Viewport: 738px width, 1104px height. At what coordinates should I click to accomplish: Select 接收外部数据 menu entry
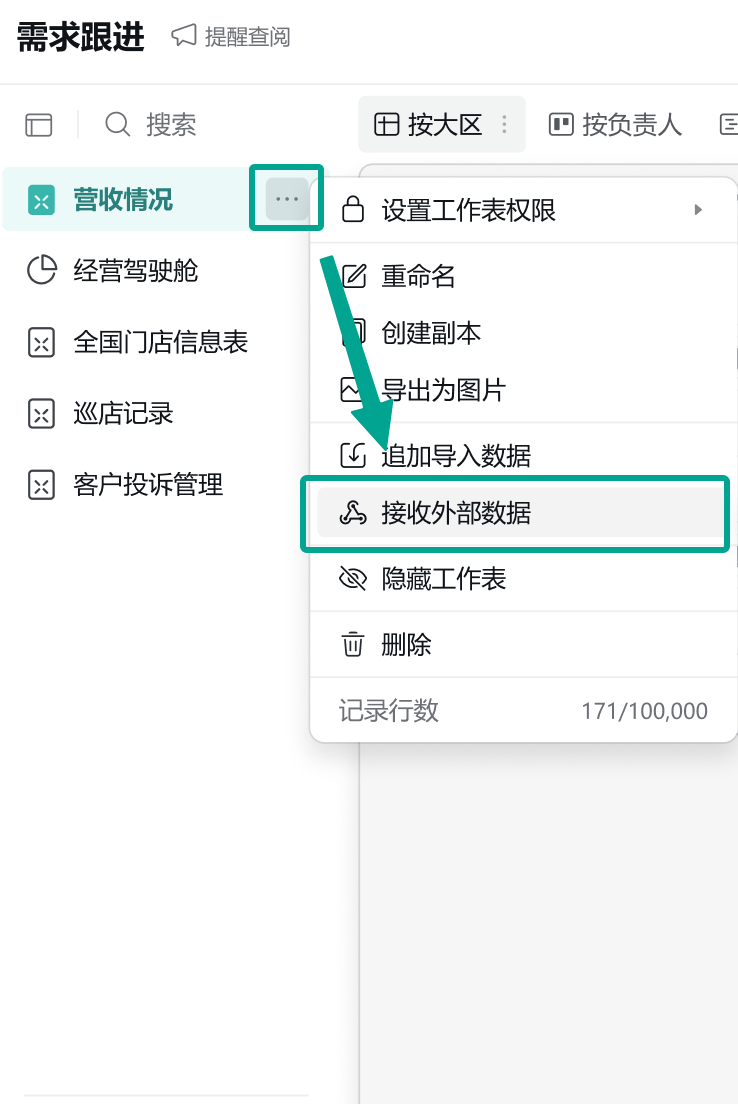point(456,514)
